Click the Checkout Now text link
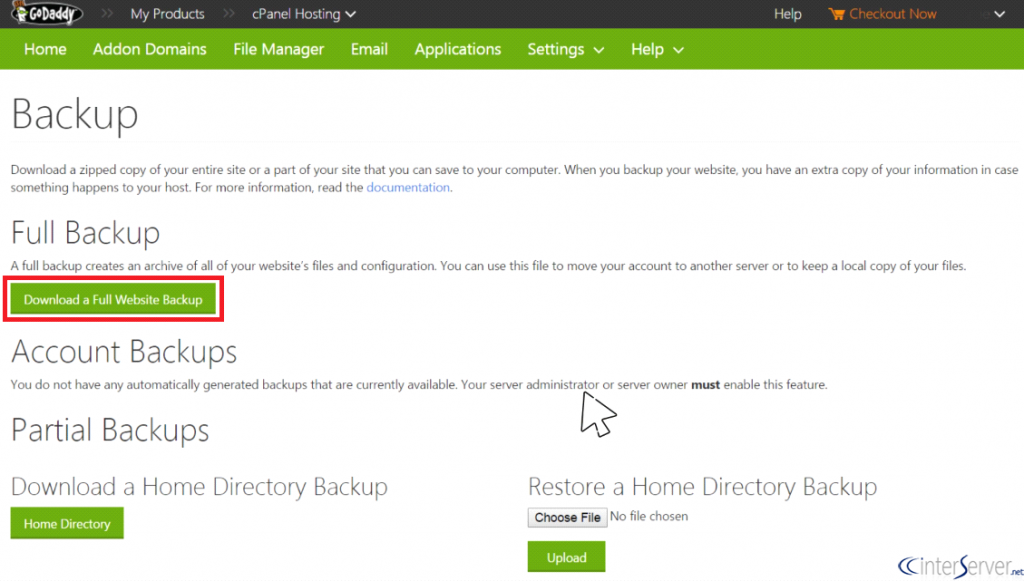 point(893,14)
